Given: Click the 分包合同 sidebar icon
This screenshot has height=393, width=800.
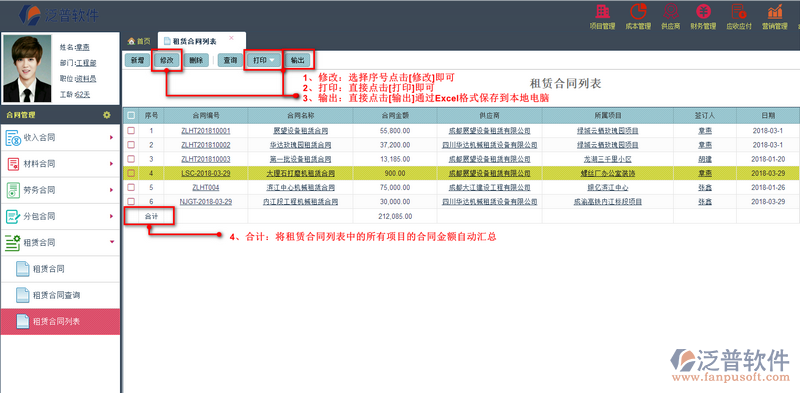Looking at the screenshot, I should click(x=12, y=216).
